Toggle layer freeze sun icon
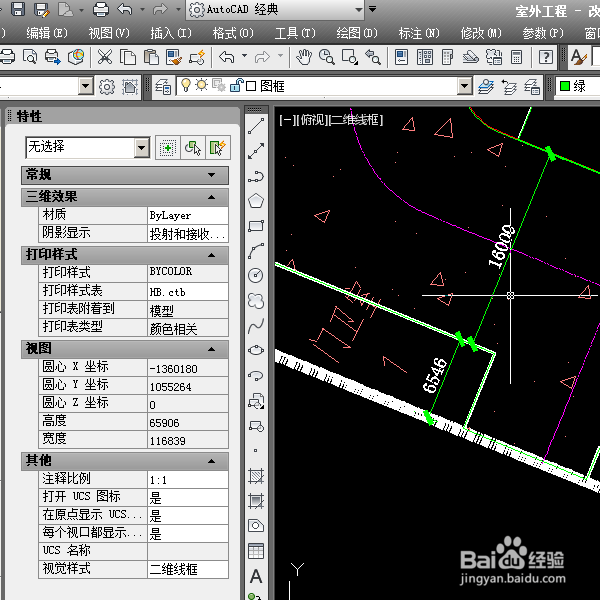This screenshot has width=600, height=600. [x=201, y=85]
